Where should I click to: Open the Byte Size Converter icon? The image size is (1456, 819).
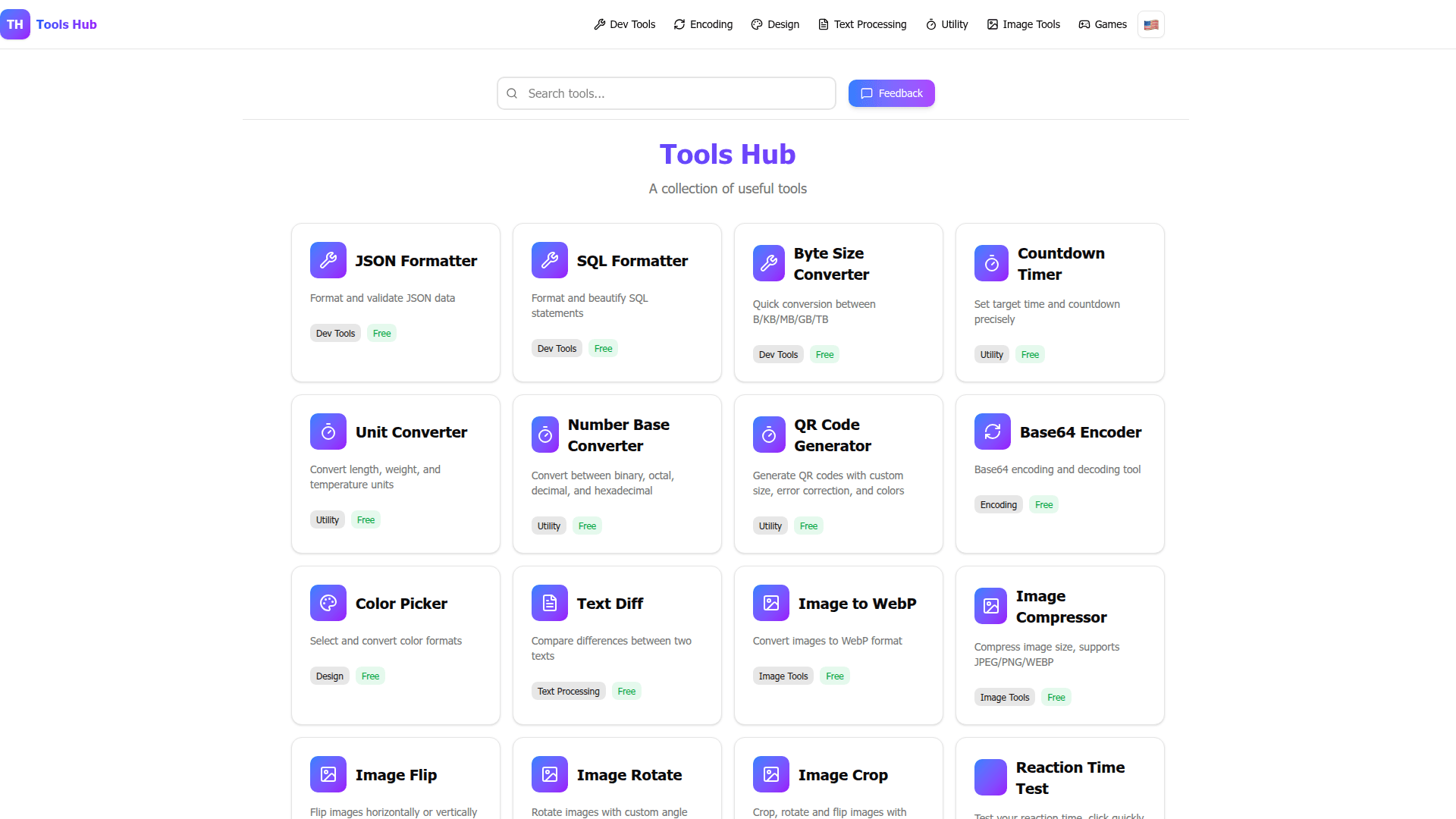coord(769,263)
